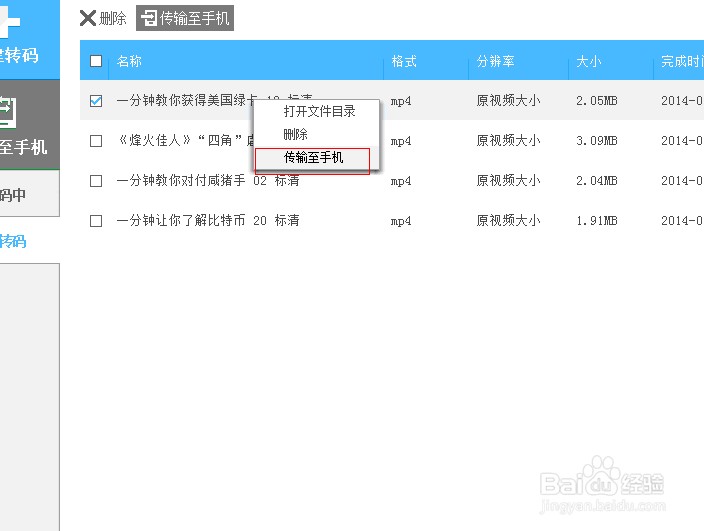Click the 2.04MB size cell
This screenshot has width=704, height=531.
coord(597,181)
